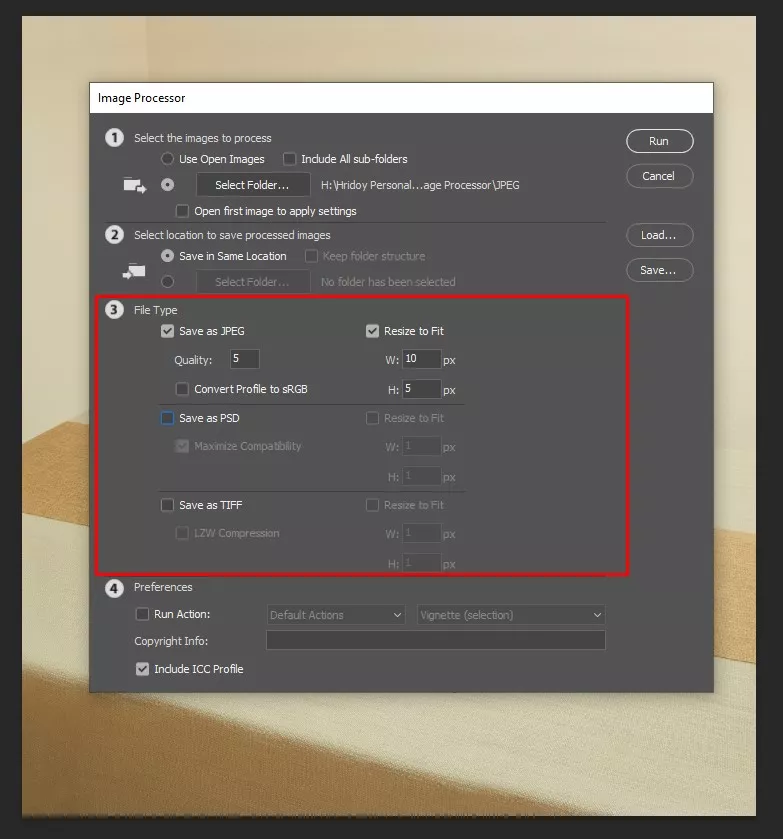783x839 pixels.
Task: Click the source folder arrow icon
Action: (x=134, y=185)
